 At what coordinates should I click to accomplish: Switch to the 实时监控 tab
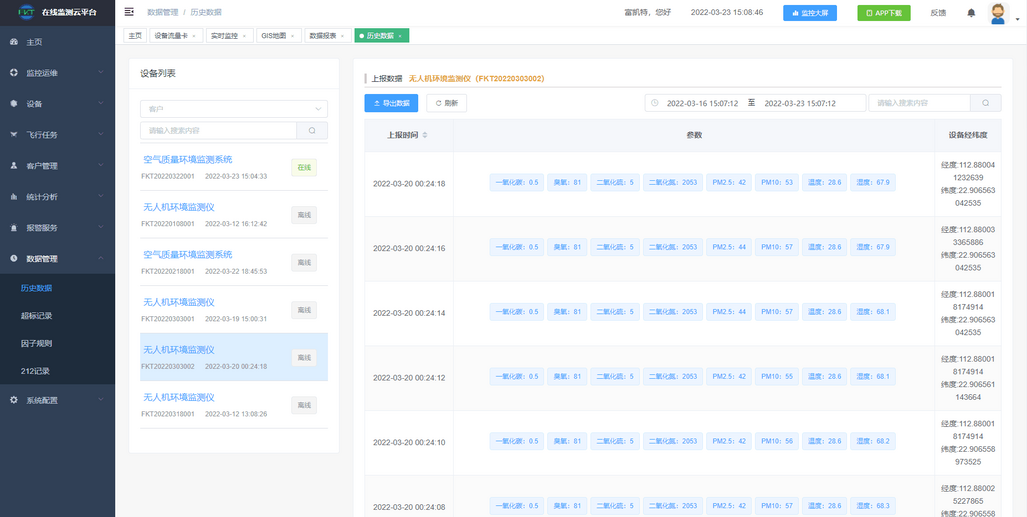click(224, 36)
